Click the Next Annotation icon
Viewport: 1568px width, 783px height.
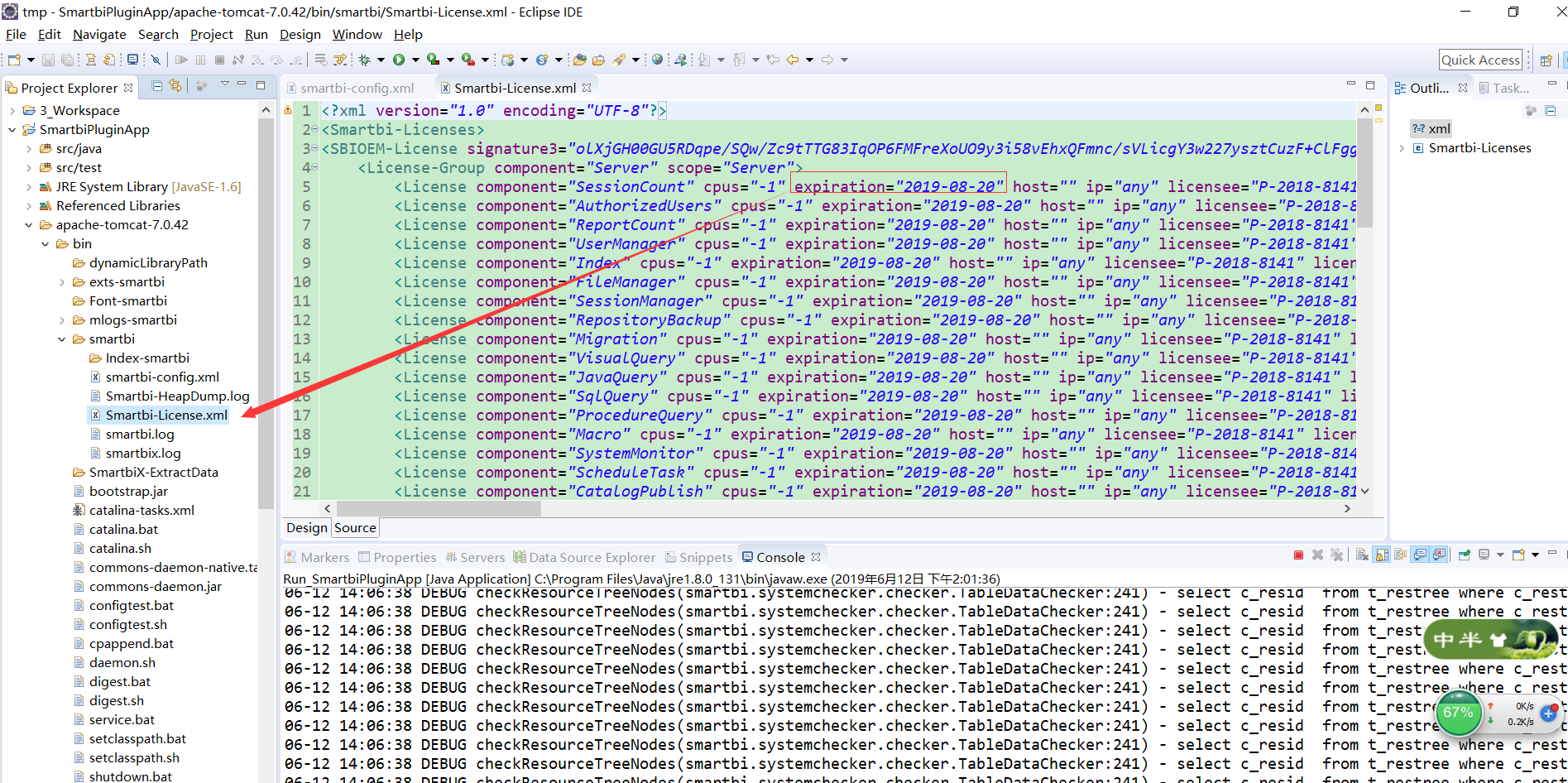704,60
